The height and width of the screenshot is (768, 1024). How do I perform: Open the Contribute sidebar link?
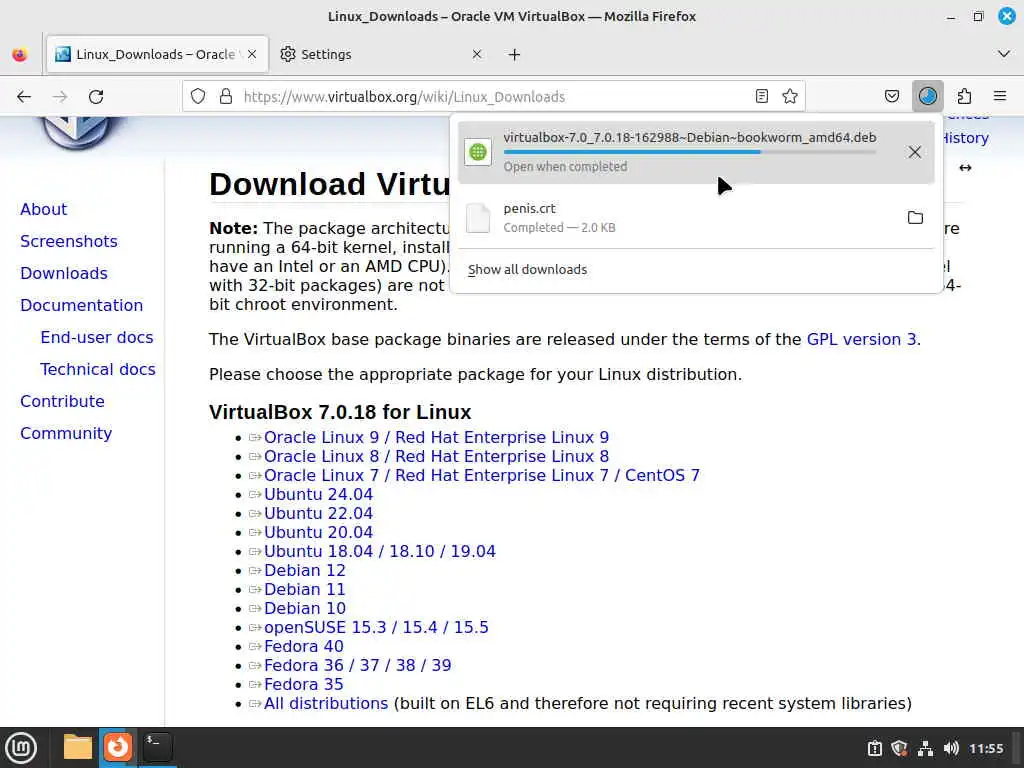[x=62, y=402]
